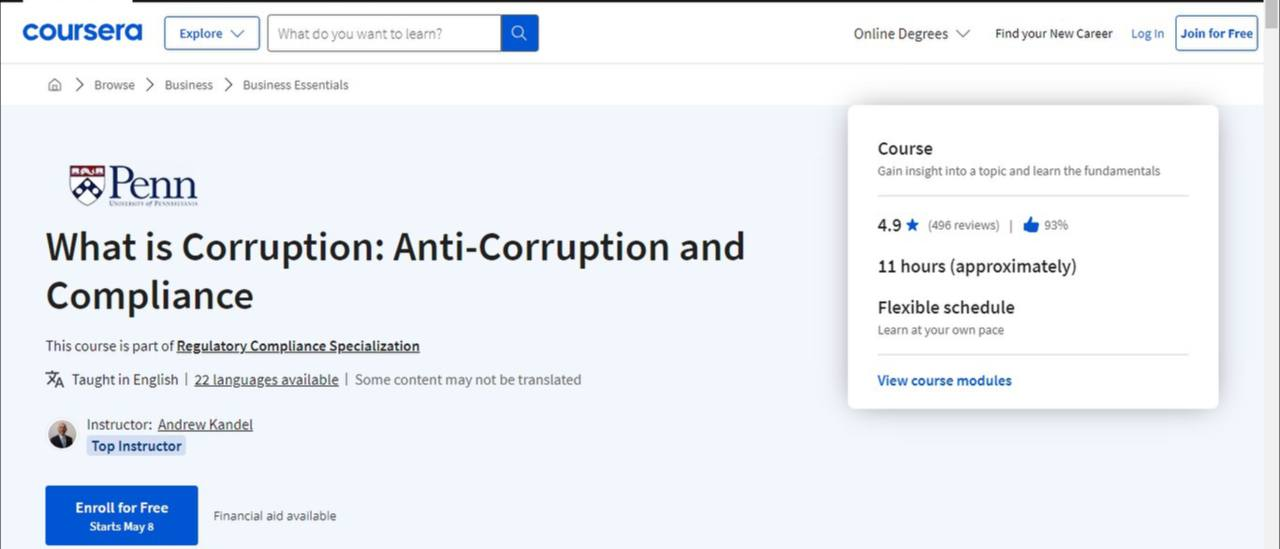Open the Find your New Career link

pyautogui.click(x=1054, y=33)
